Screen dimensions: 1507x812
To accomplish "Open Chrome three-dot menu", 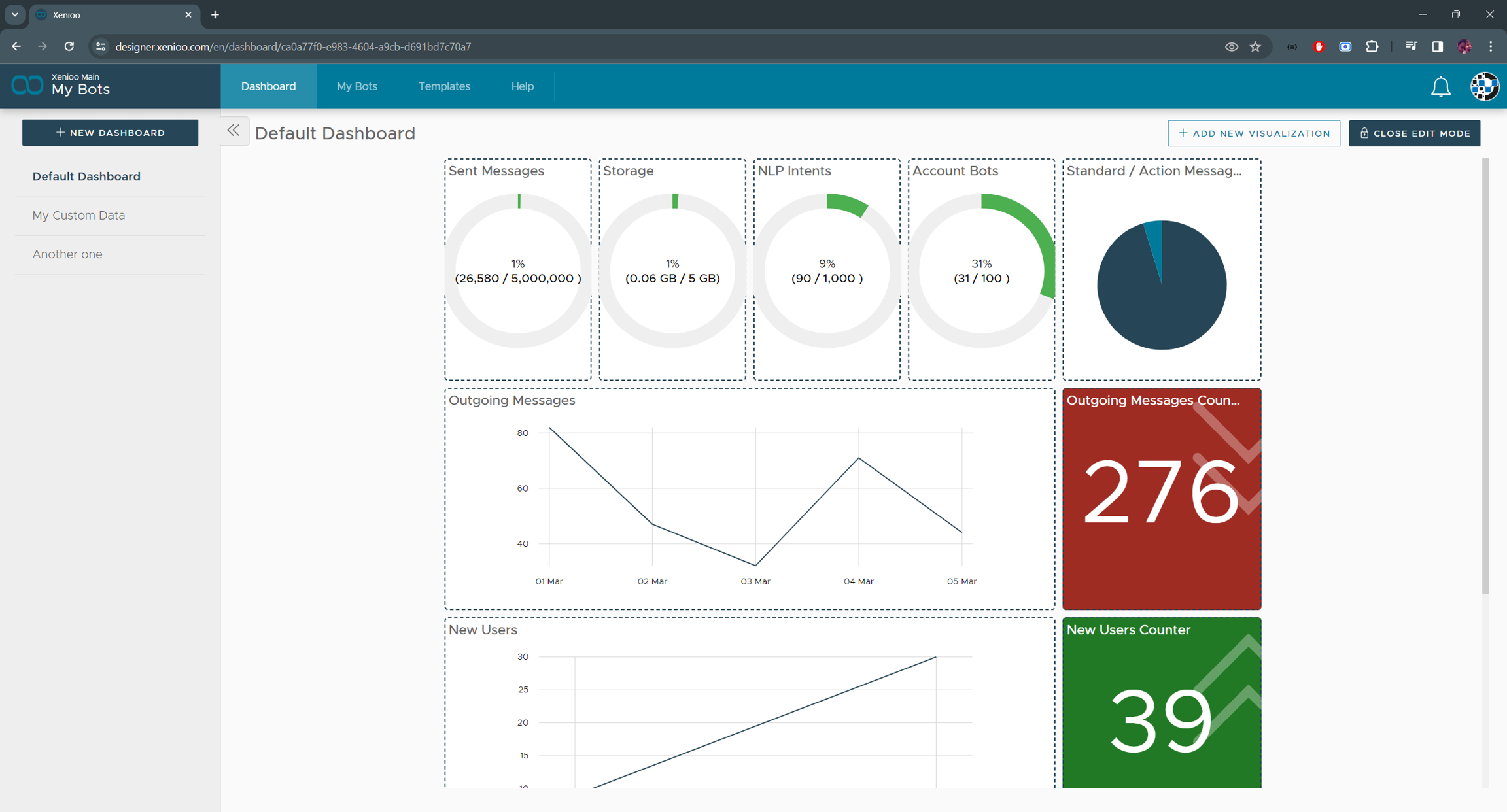I will (1491, 46).
